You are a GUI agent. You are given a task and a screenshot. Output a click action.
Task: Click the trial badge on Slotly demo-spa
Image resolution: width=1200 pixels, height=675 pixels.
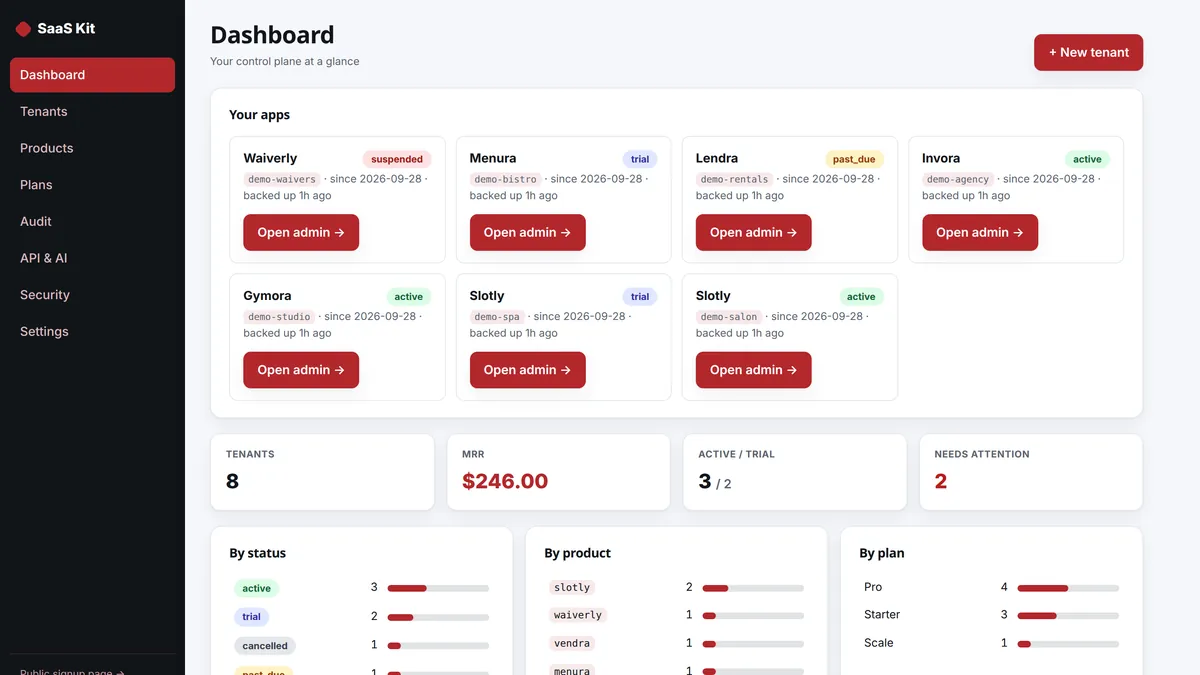tap(640, 297)
